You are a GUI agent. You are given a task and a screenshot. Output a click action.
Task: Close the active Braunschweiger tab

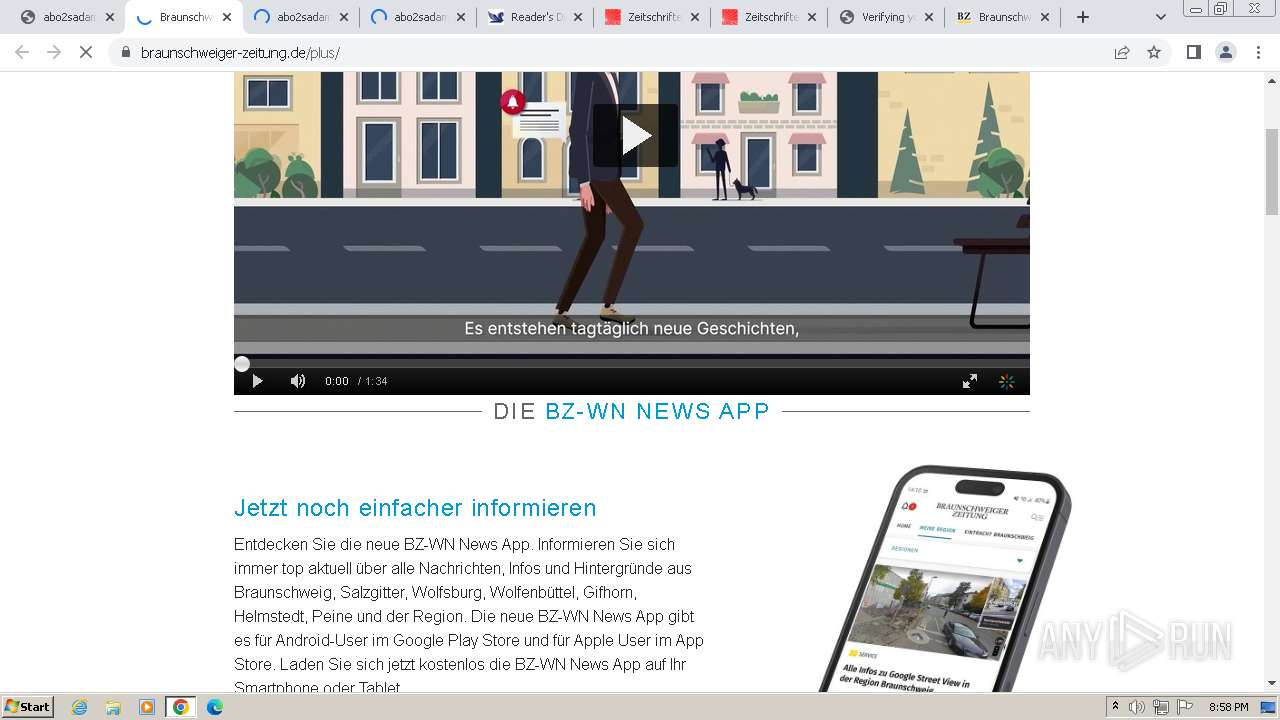coord(227,17)
